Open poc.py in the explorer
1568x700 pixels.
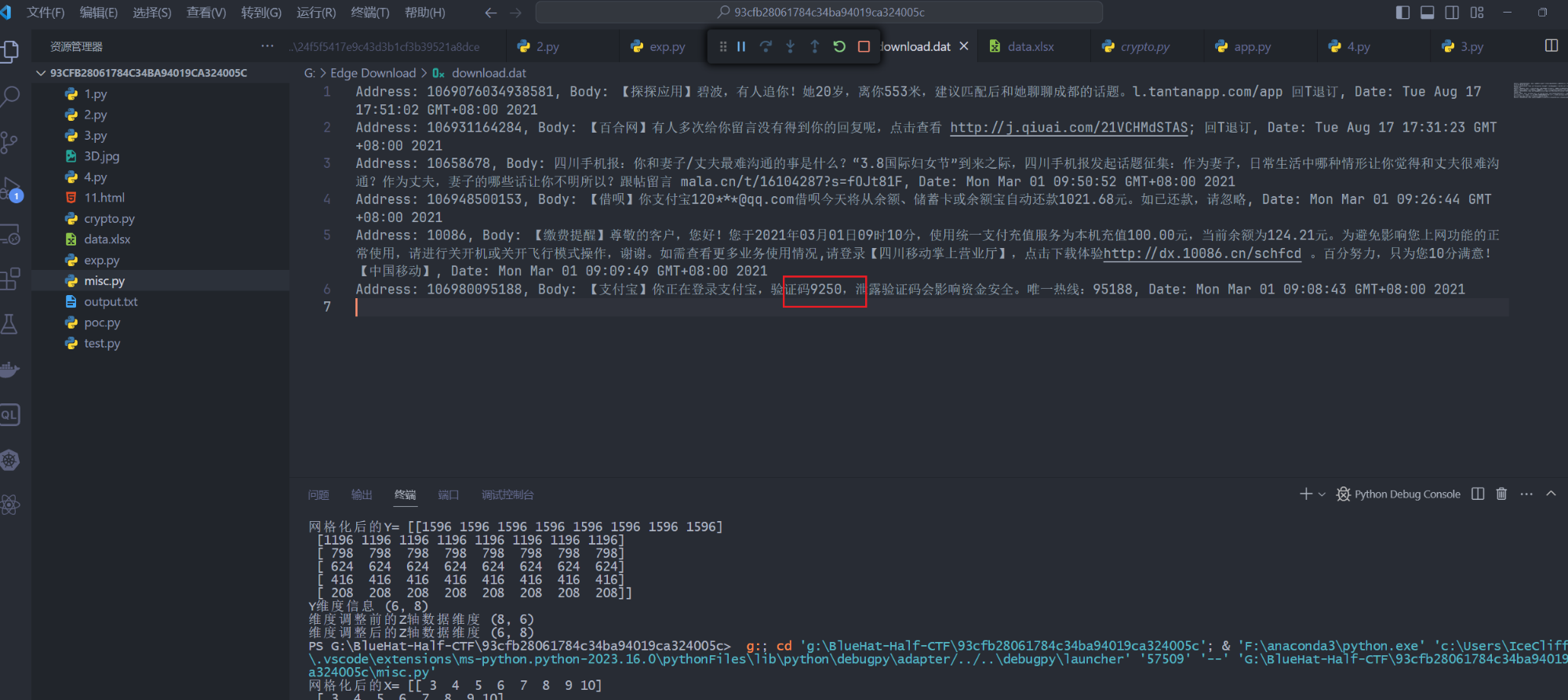click(161, 323)
